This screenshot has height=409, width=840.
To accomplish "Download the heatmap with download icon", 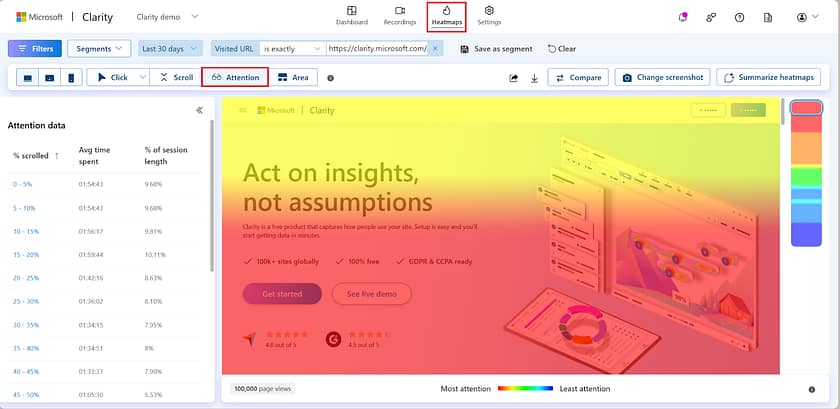I will pyautogui.click(x=534, y=78).
